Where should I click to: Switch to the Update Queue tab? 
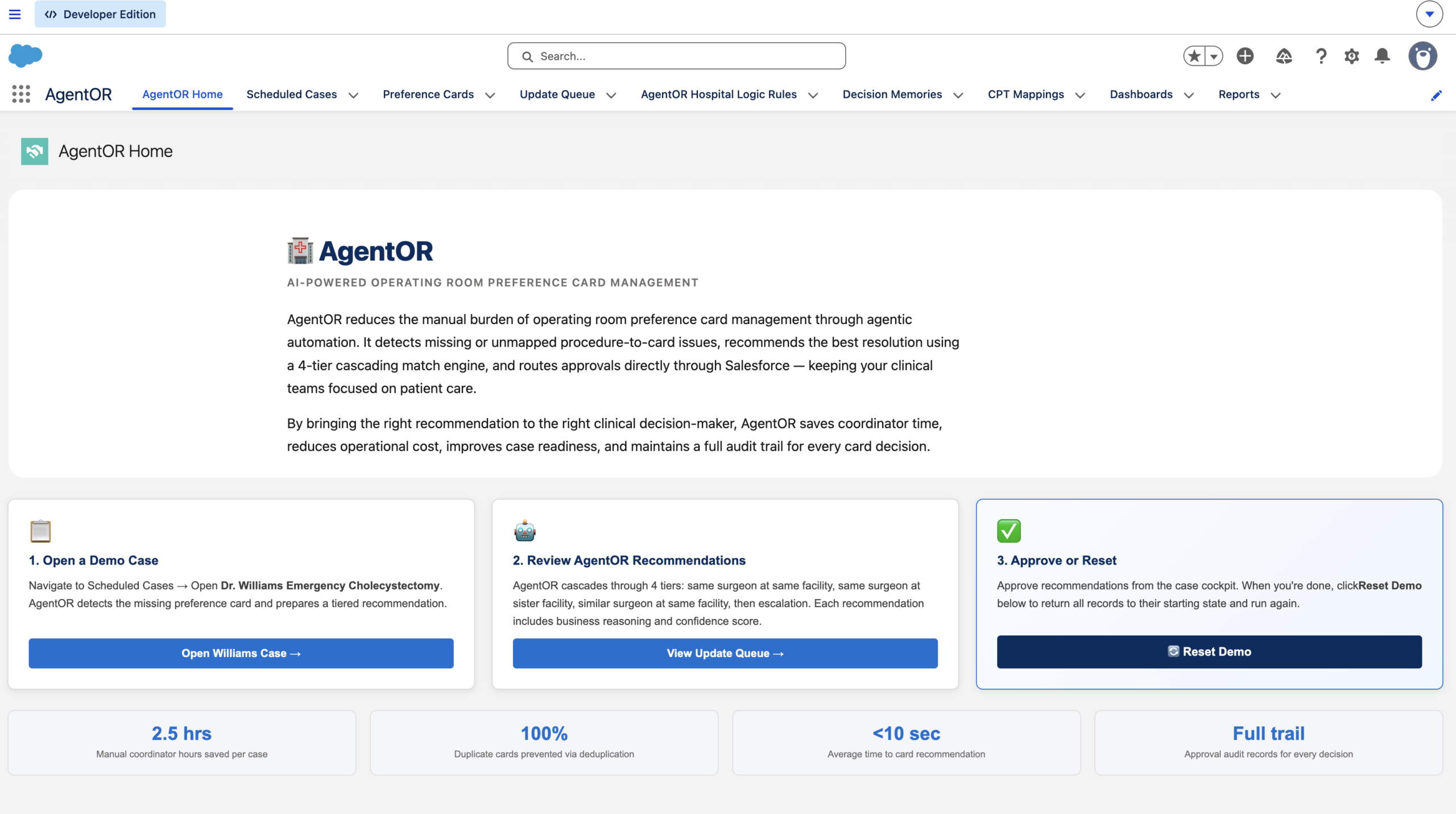click(x=557, y=94)
